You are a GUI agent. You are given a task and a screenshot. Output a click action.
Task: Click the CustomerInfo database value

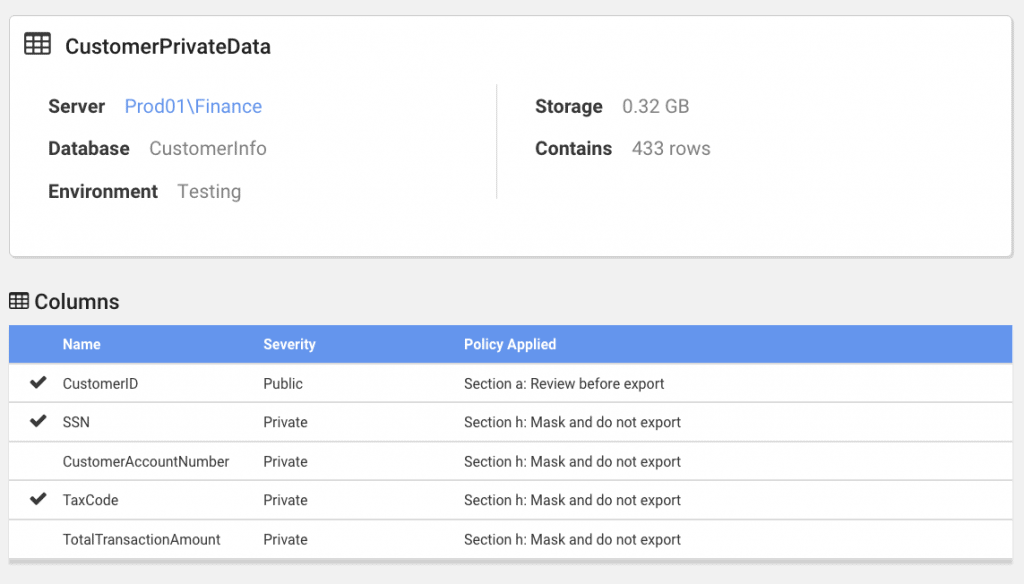(x=208, y=149)
